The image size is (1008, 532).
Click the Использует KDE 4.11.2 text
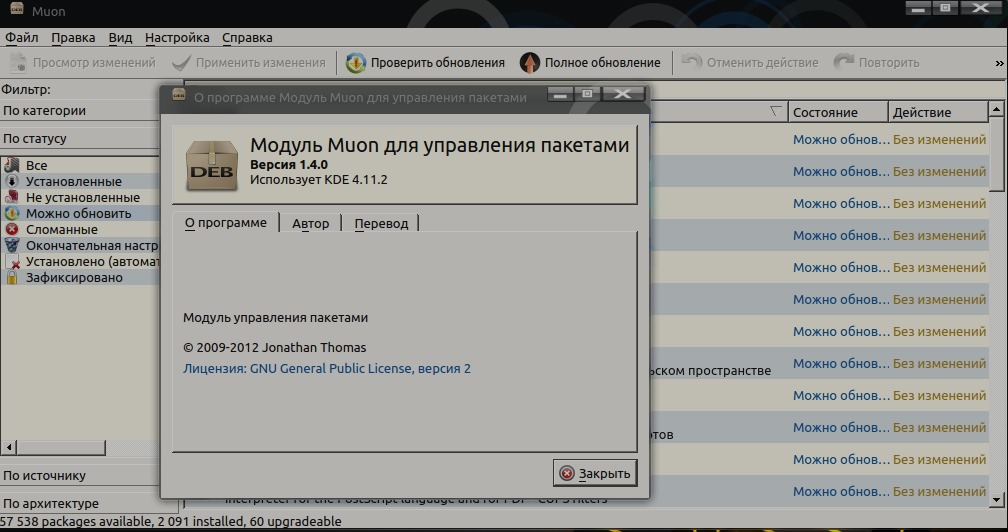(x=319, y=179)
